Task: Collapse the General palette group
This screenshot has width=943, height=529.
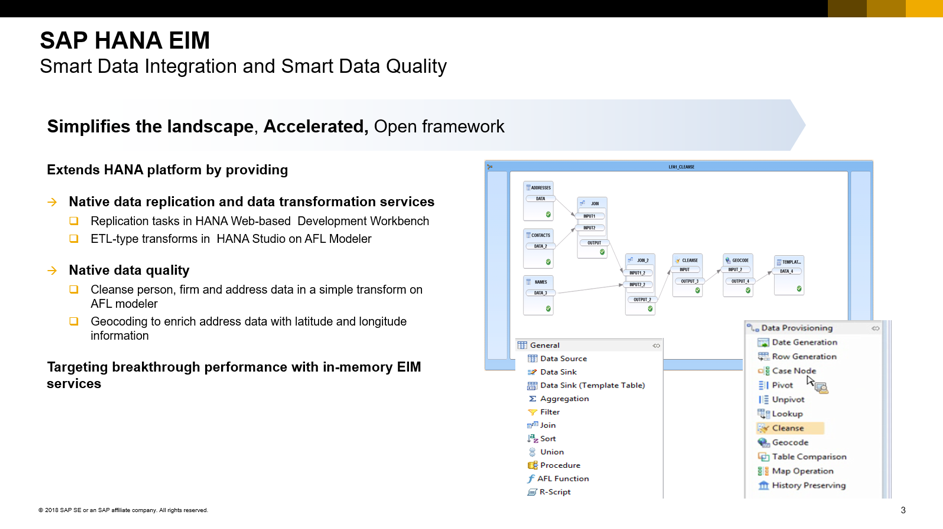Action: pos(656,346)
